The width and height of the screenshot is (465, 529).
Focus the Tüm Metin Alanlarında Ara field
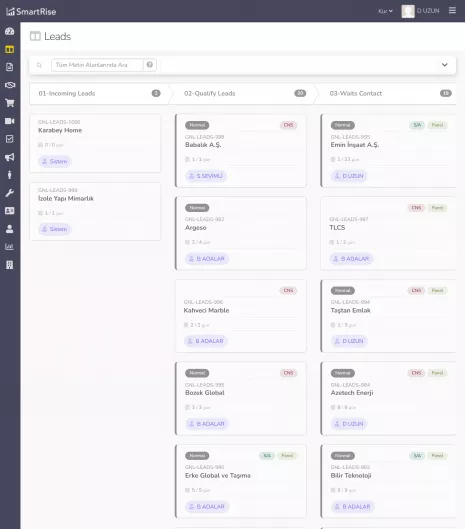click(x=97, y=65)
